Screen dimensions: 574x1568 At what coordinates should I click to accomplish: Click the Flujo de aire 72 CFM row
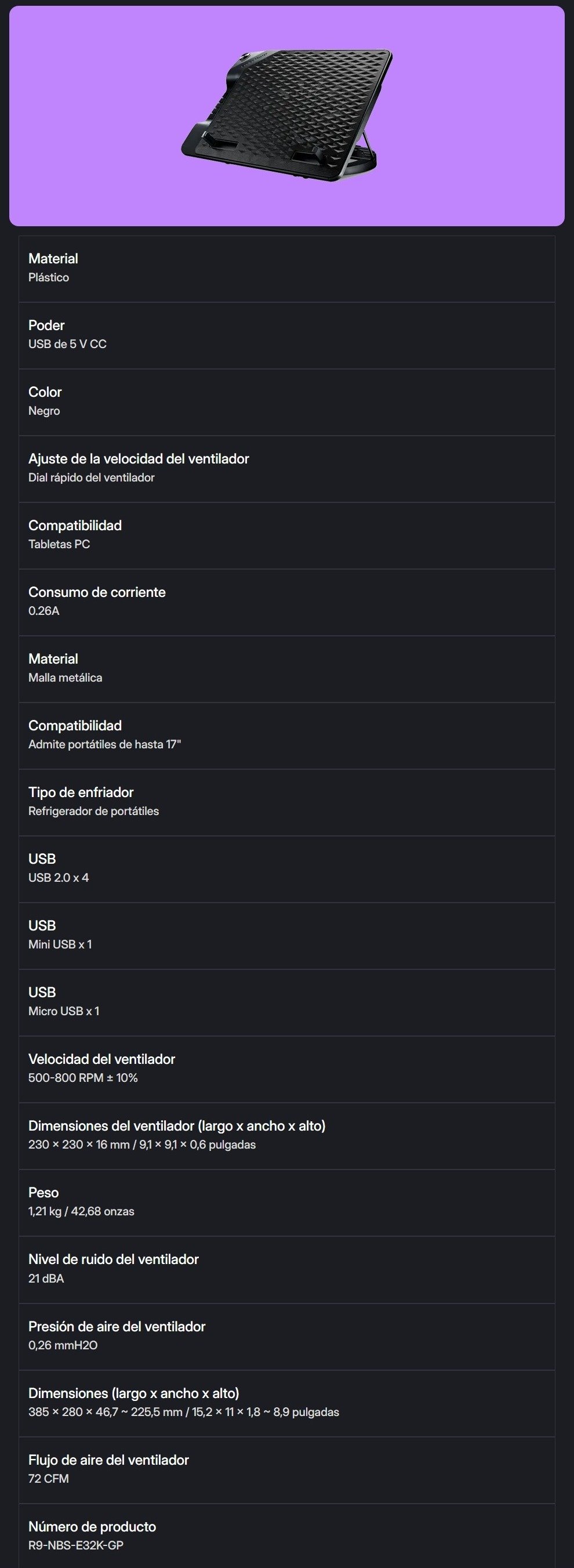(x=286, y=1469)
